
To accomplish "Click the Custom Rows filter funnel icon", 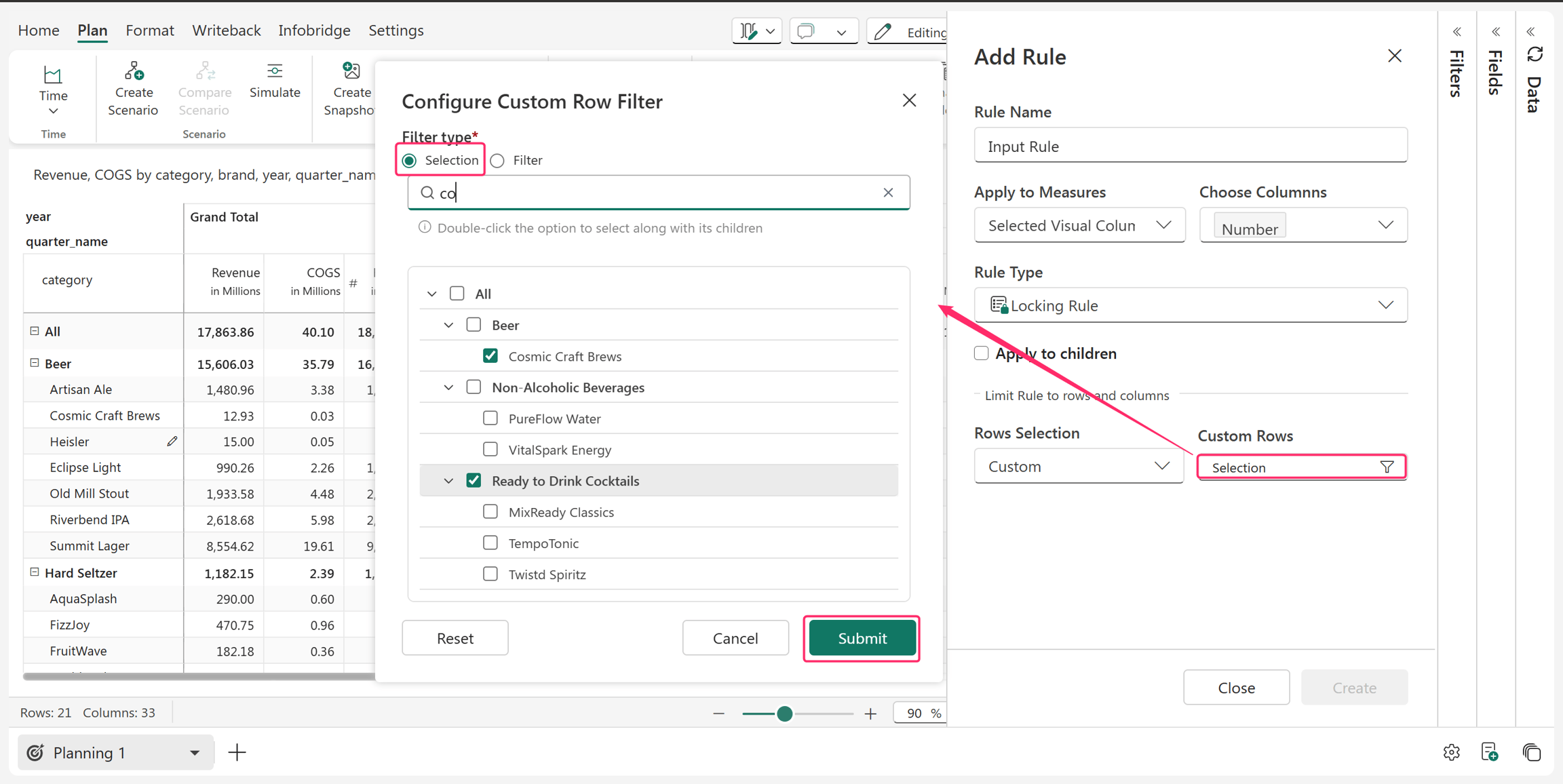I will (1387, 467).
